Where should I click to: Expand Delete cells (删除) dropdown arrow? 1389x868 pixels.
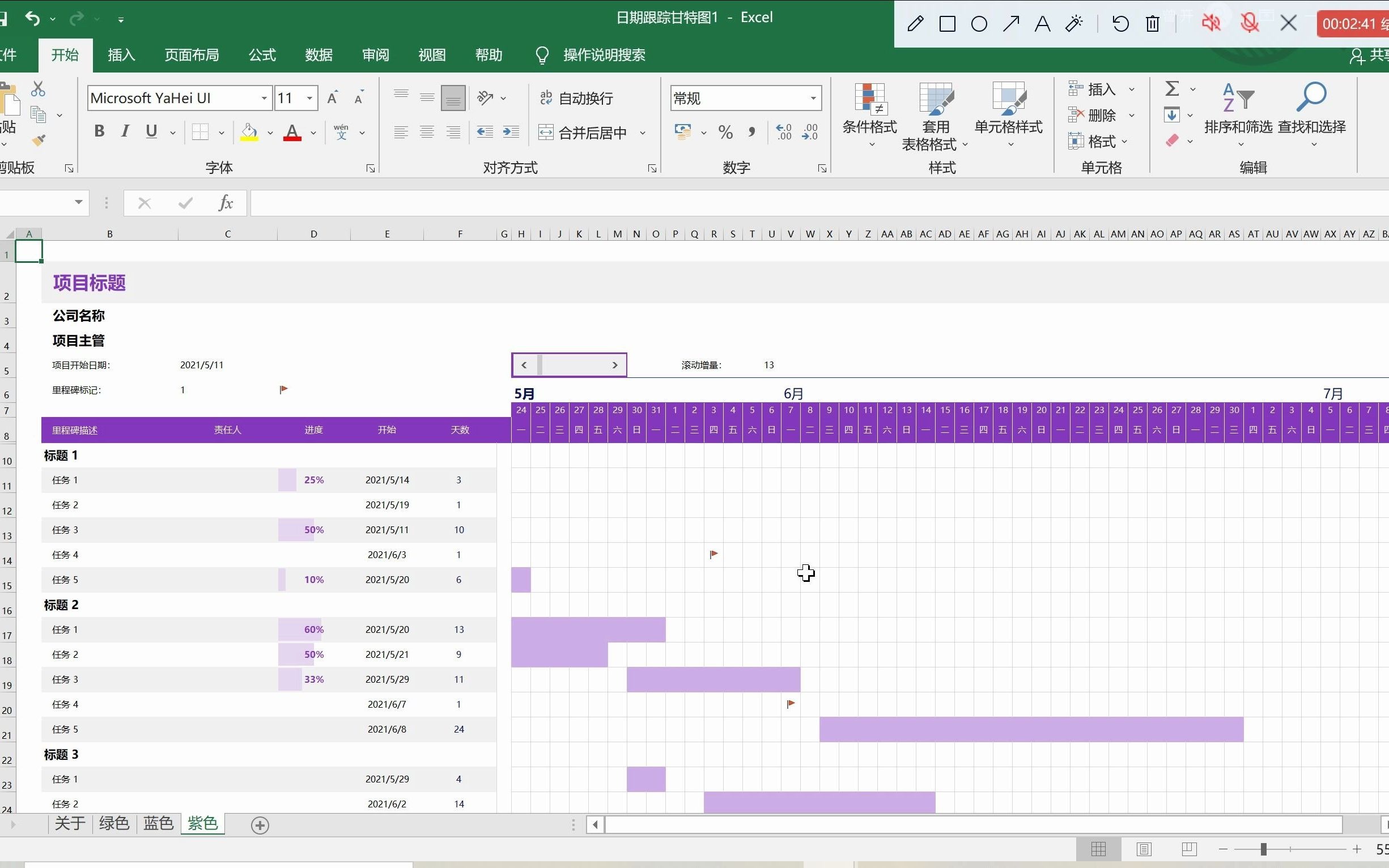1131,116
